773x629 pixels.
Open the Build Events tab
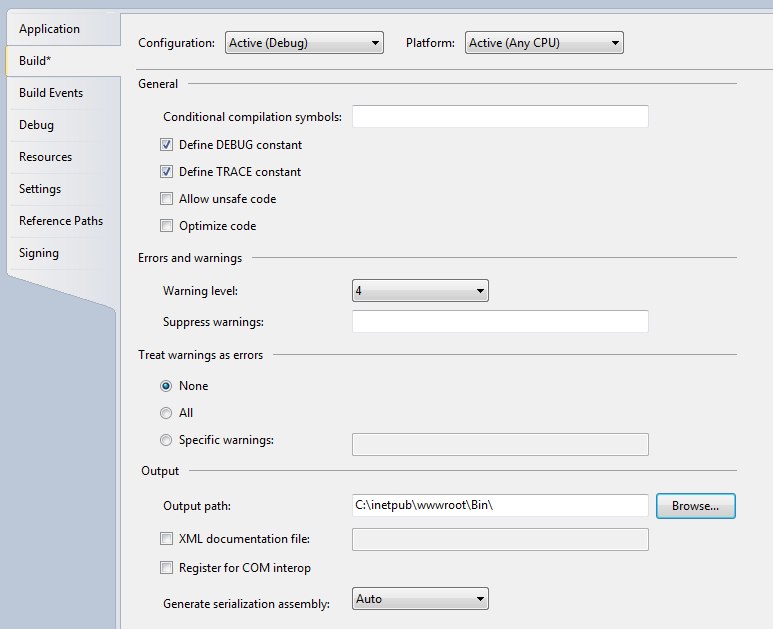[x=51, y=93]
